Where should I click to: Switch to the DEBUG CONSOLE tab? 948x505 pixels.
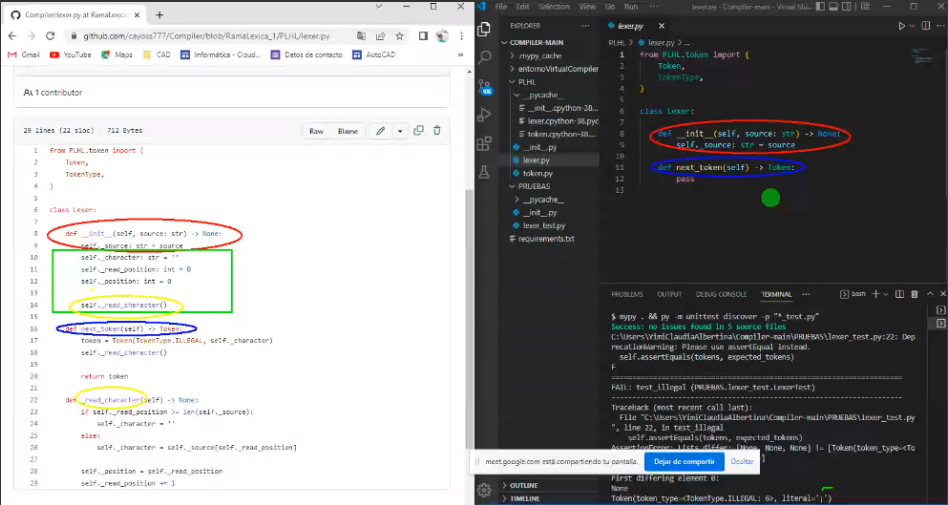pyautogui.click(x=721, y=294)
